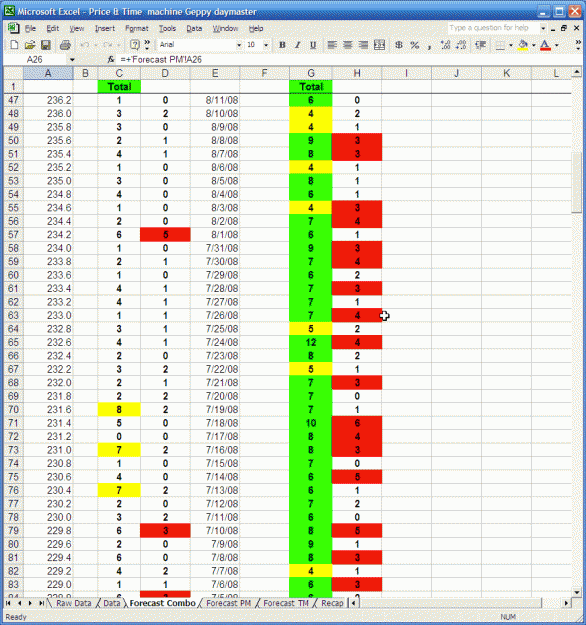Expand the Undo history dropdown arrow
This screenshot has width=586, height=625.
(96, 45)
